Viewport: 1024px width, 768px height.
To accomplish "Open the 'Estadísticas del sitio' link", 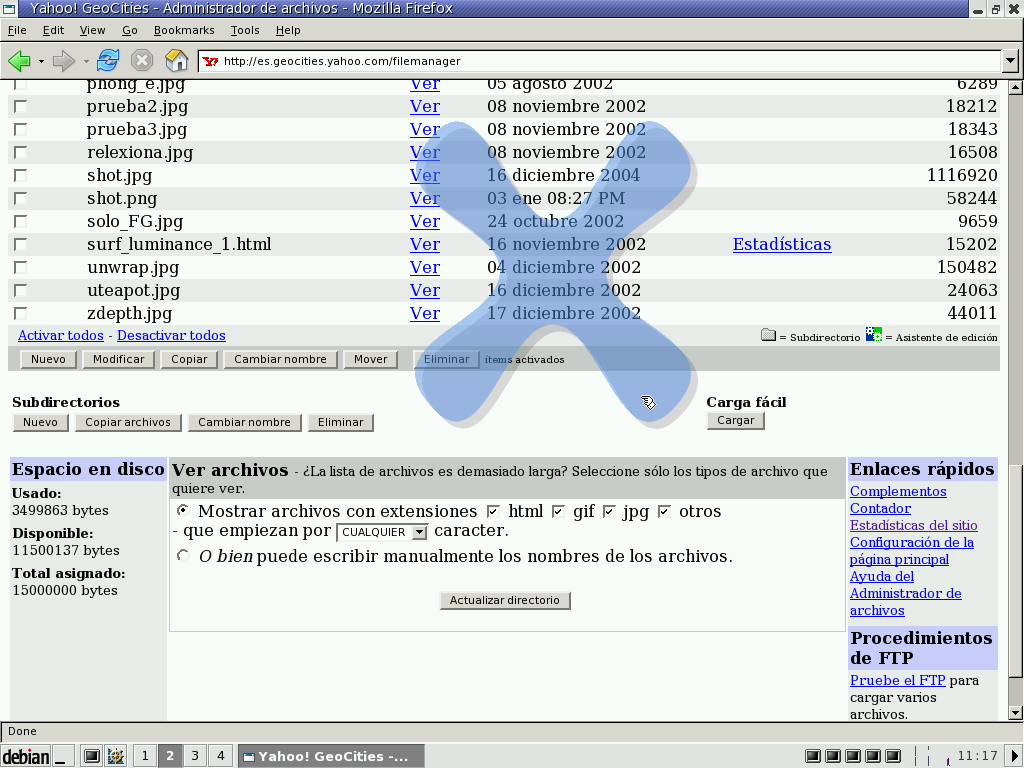I will coord(914,525).
